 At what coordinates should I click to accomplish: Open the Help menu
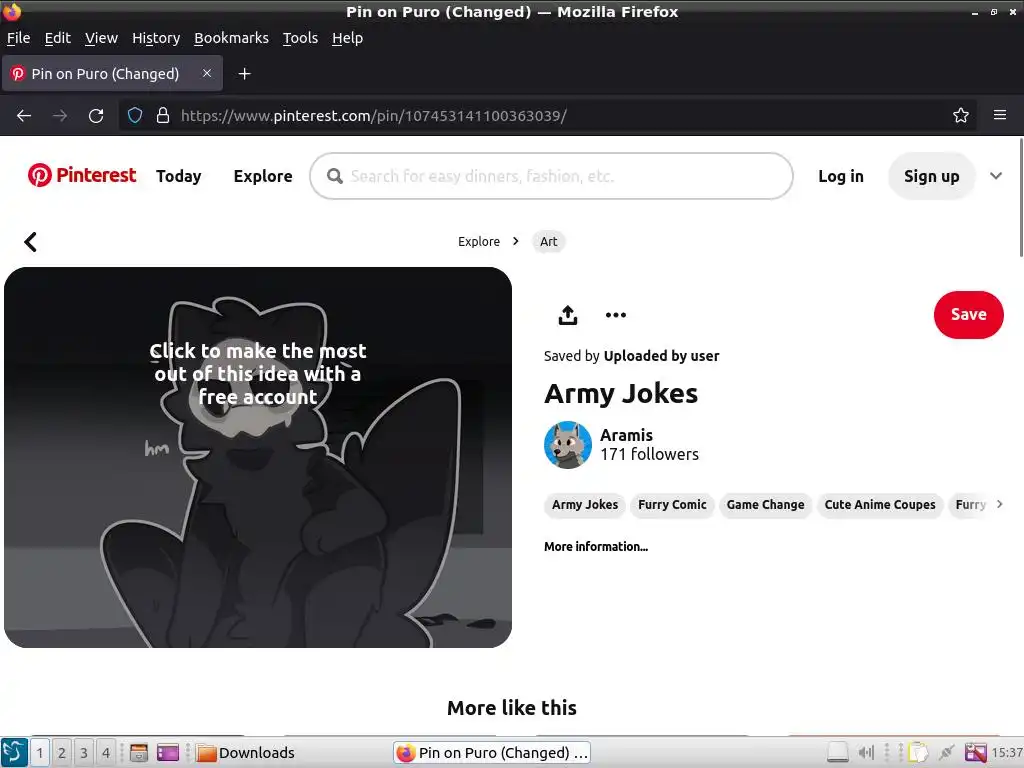coord(347,38)
